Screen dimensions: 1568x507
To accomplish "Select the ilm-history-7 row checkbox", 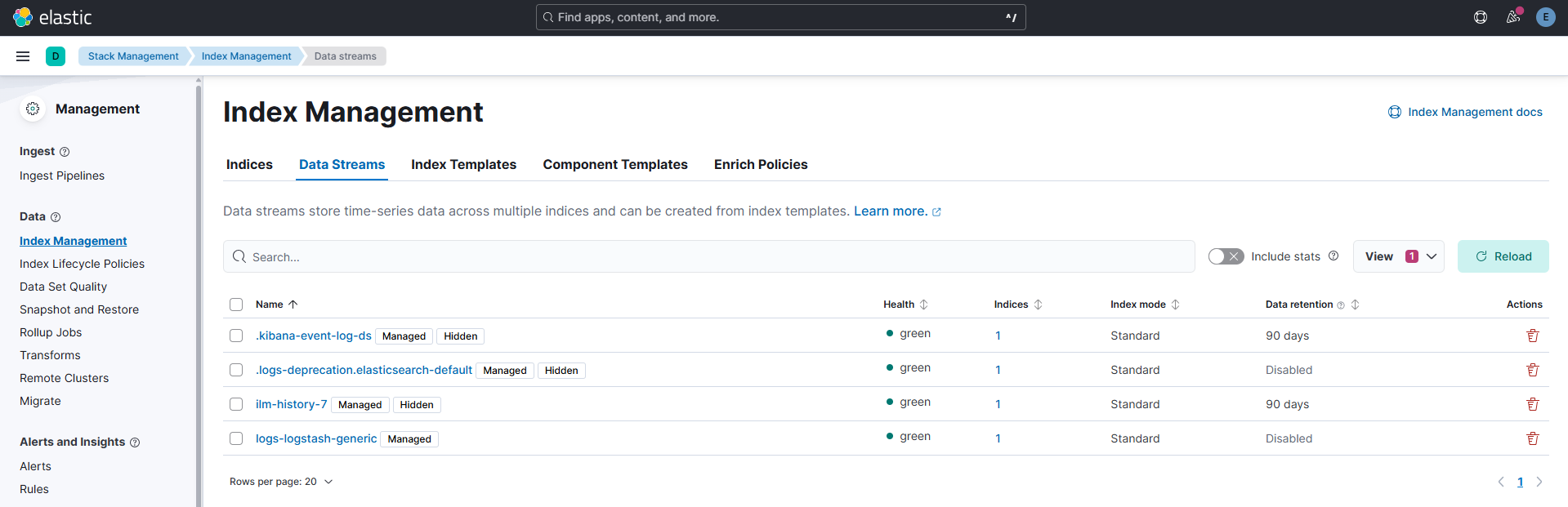I will (x=236, y=404).
